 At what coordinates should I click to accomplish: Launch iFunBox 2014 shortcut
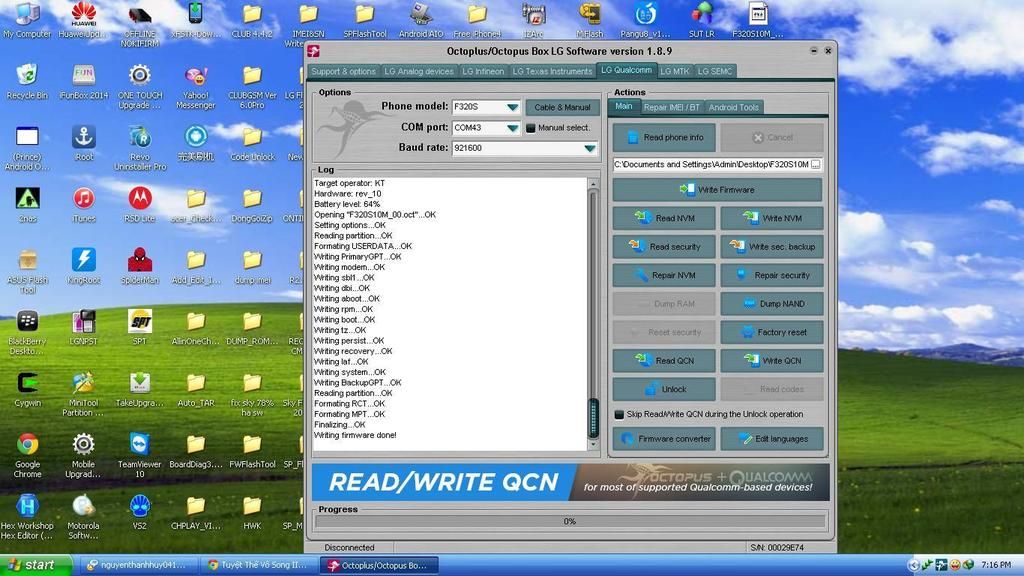coord(84,82)
